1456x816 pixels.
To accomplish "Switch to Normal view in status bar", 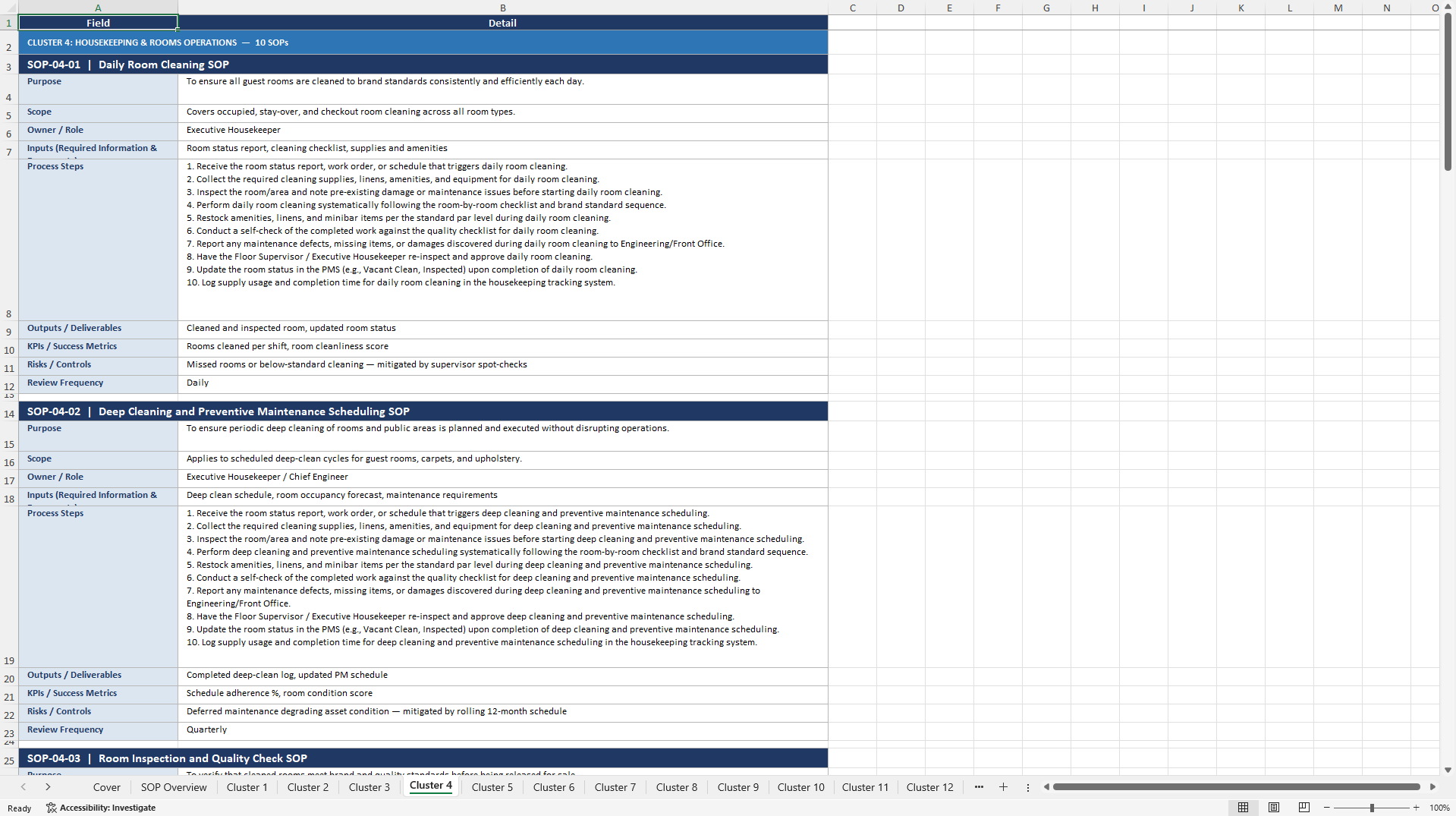I will [1243, 808].
